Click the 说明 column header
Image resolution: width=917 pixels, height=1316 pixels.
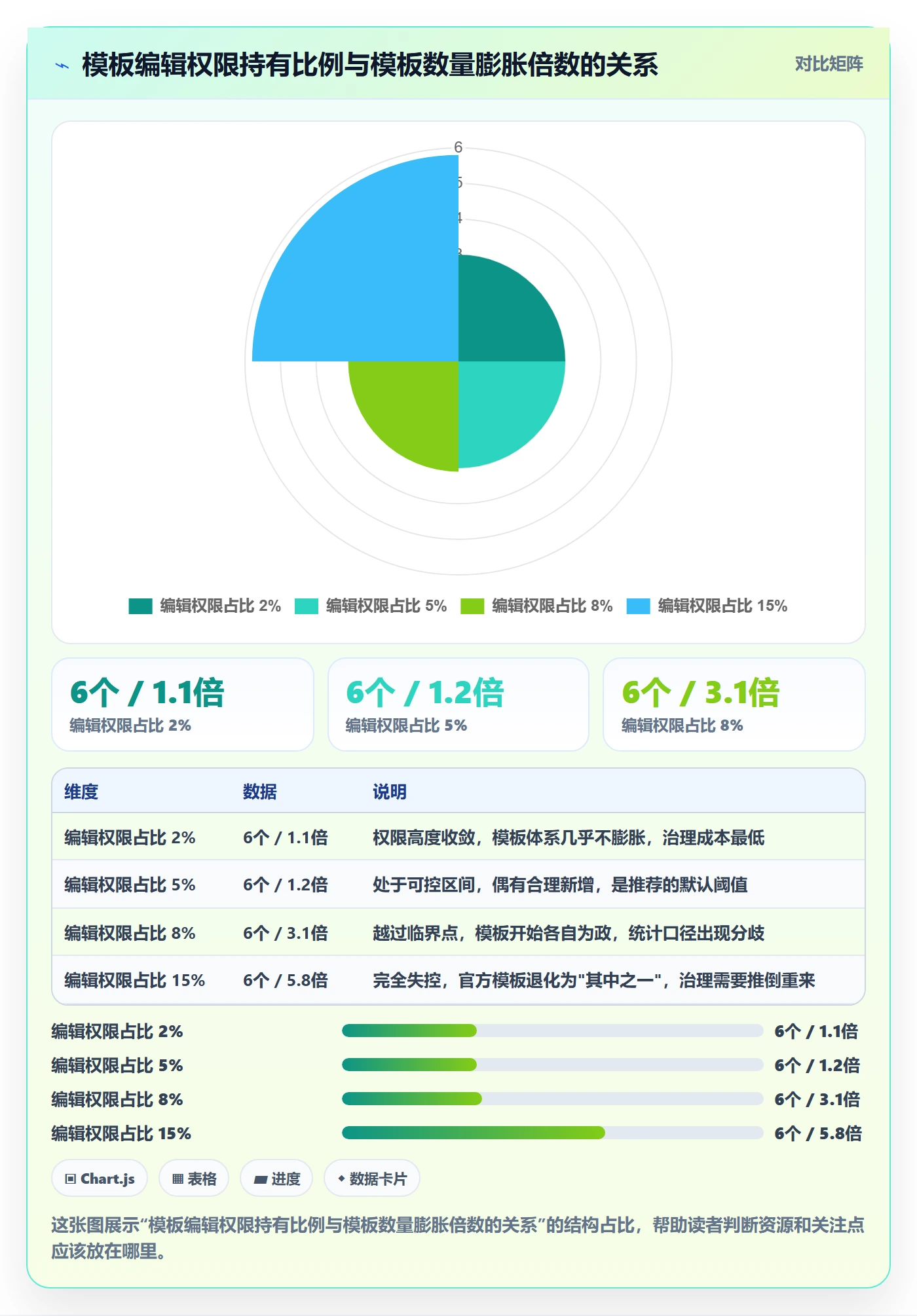tap(390, 792)
